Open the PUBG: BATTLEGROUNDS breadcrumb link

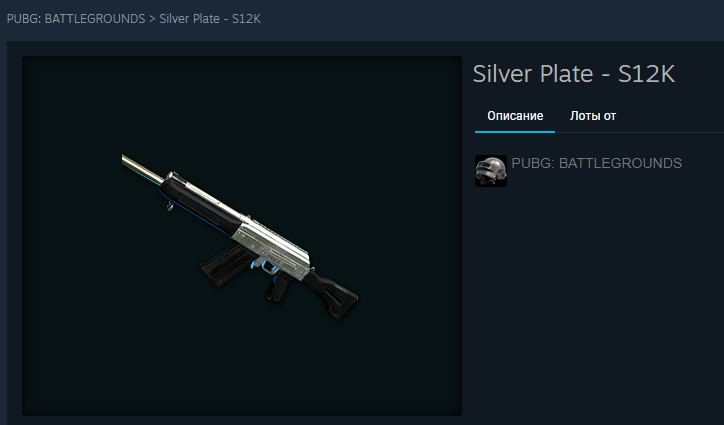coord(76,19)
